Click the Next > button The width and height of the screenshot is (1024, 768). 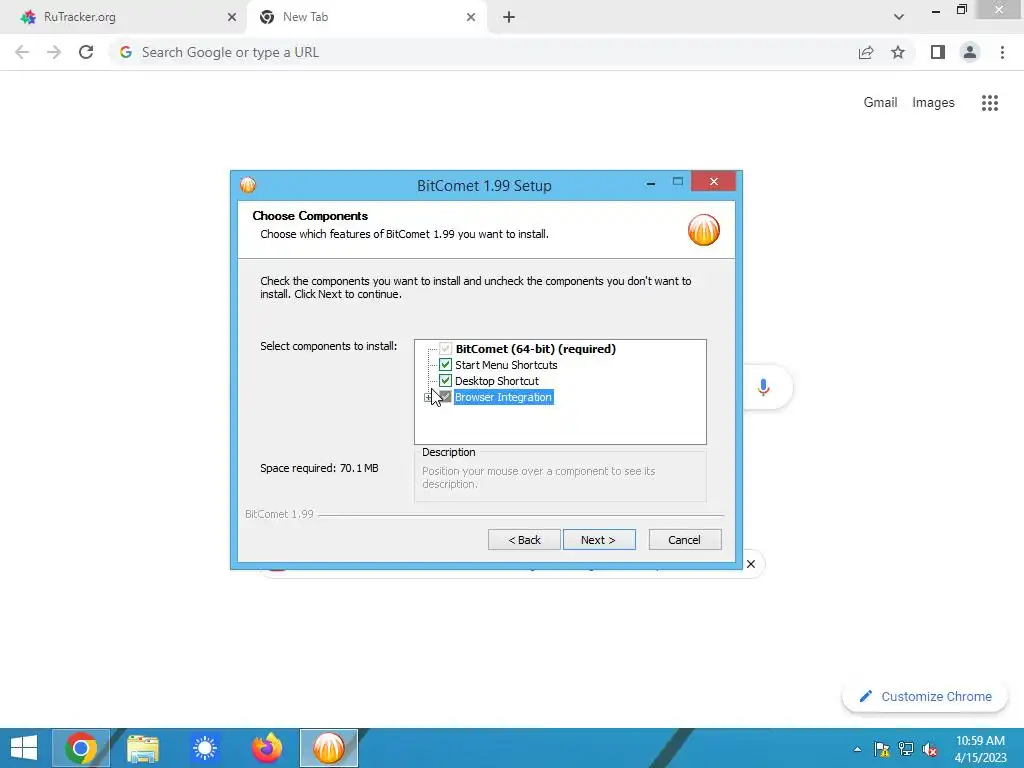599,539
